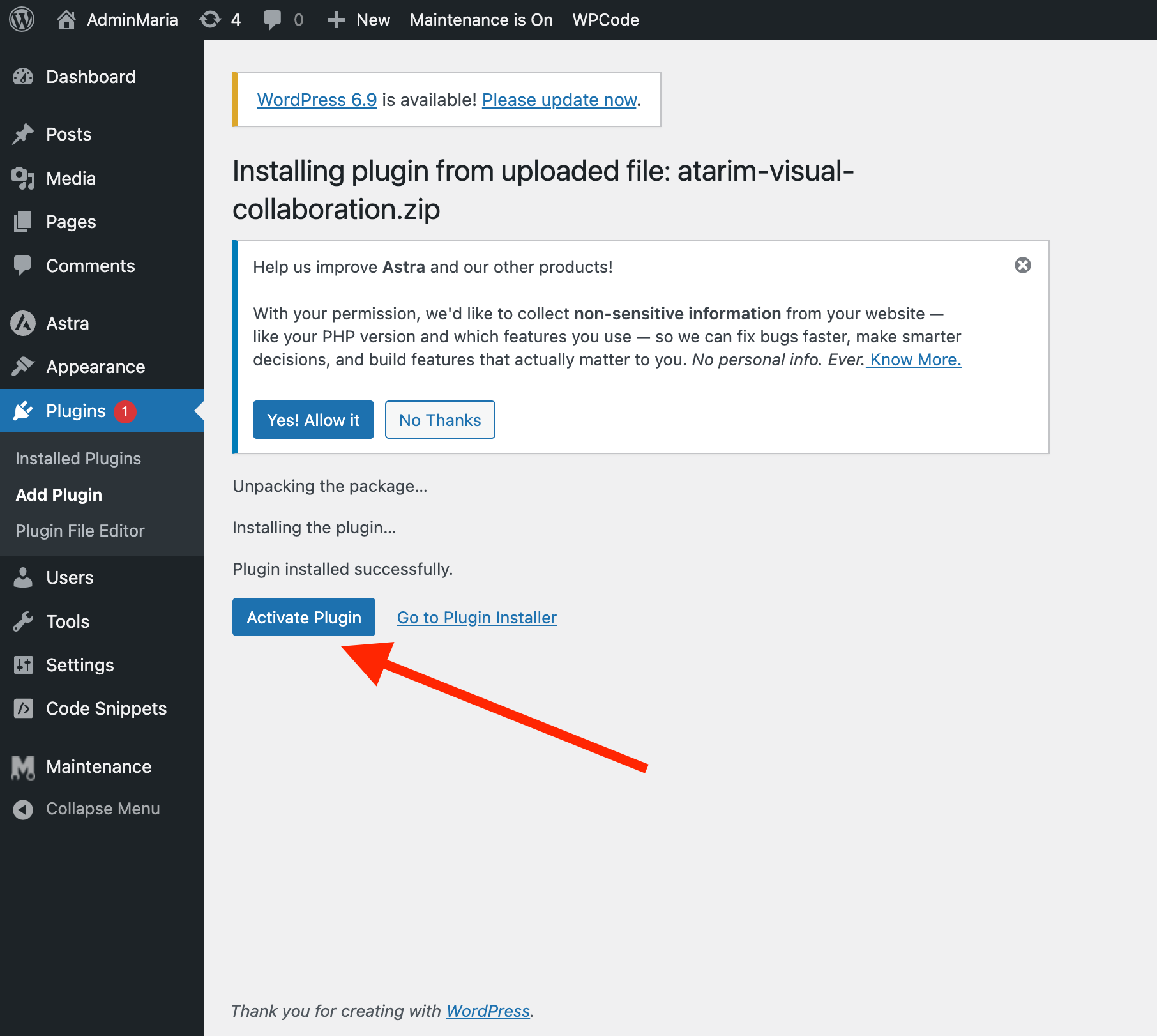Select the Maintenance sidebar icon
Screen dimensions: 1157x1036
[x=23, y=766]
